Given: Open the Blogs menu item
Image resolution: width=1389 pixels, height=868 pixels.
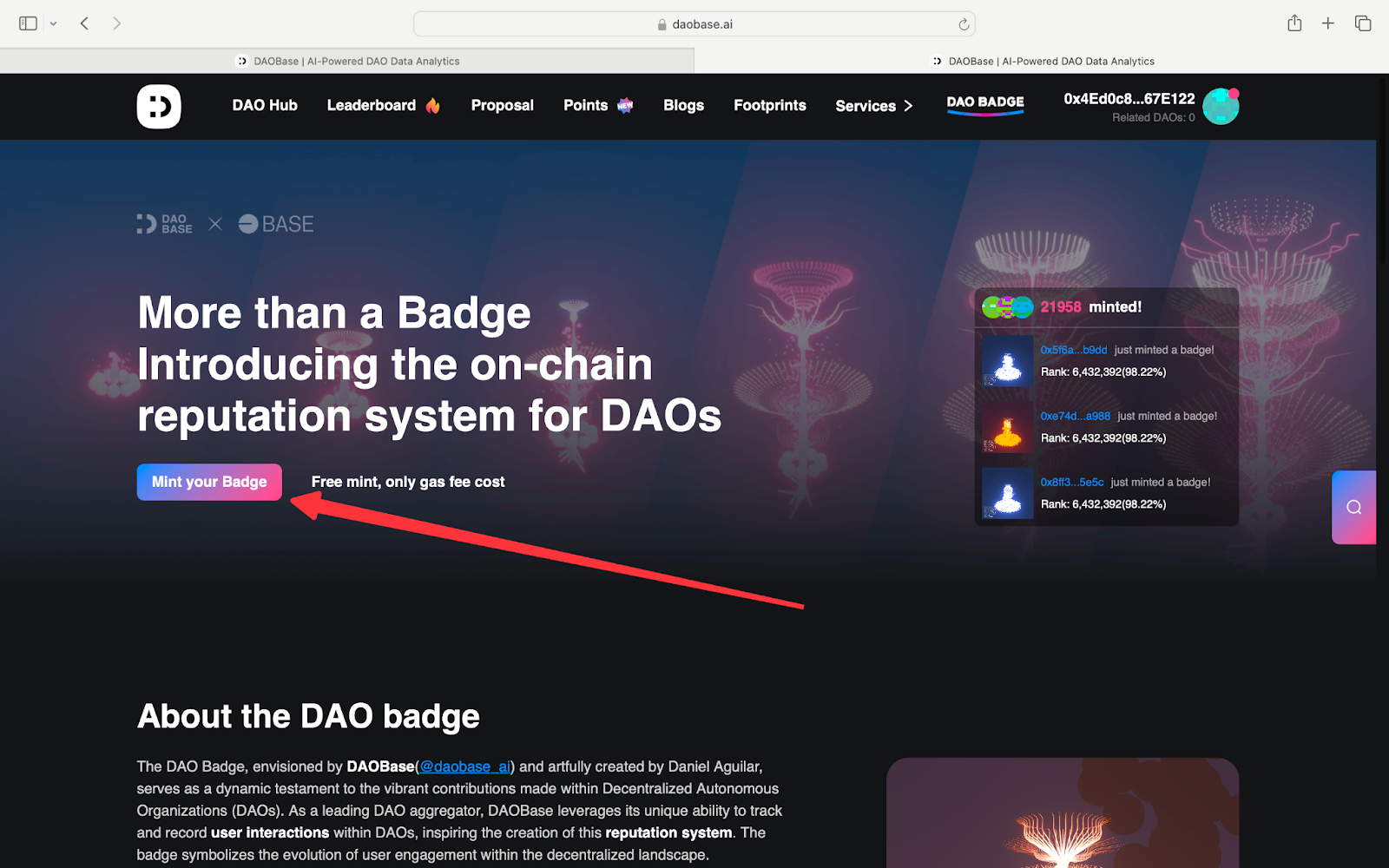Looking at the screenshot, I should [x=684, y=105].
